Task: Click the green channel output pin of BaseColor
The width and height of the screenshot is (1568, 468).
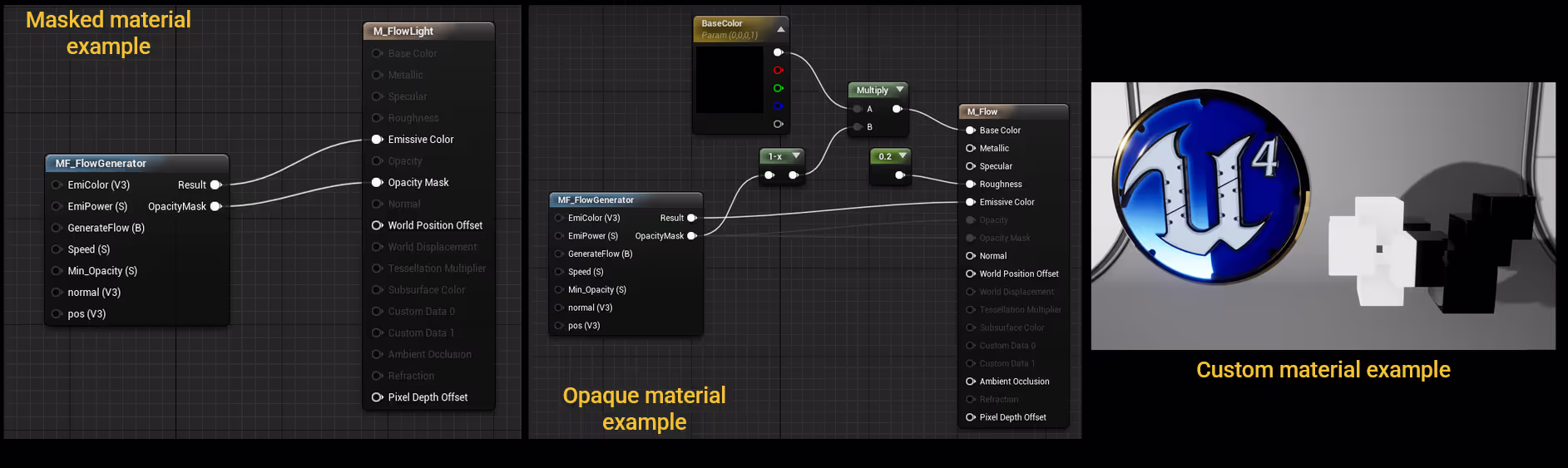Action: click(779, 88)
